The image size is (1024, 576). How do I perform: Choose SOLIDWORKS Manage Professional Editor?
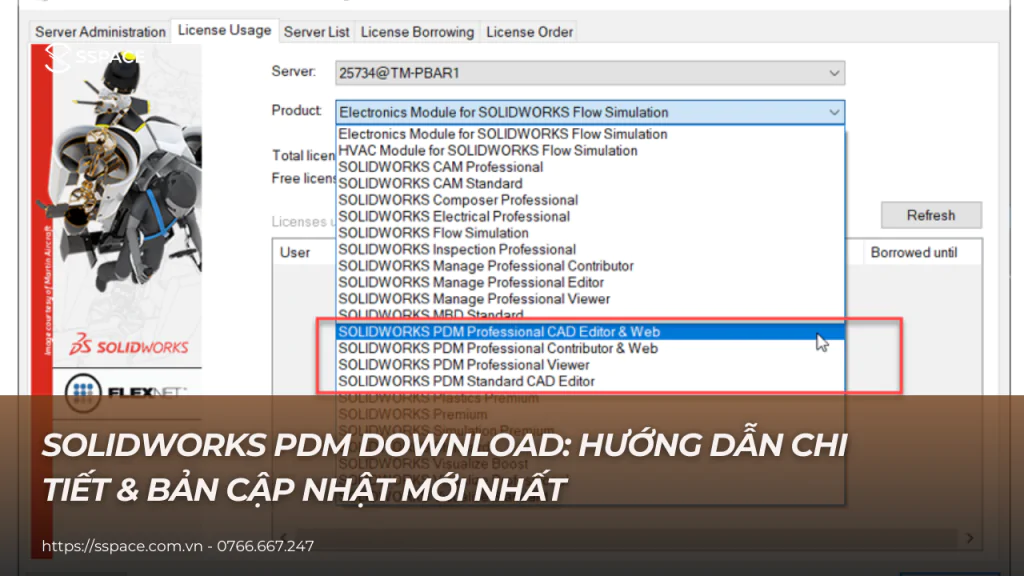pos(590,282)
